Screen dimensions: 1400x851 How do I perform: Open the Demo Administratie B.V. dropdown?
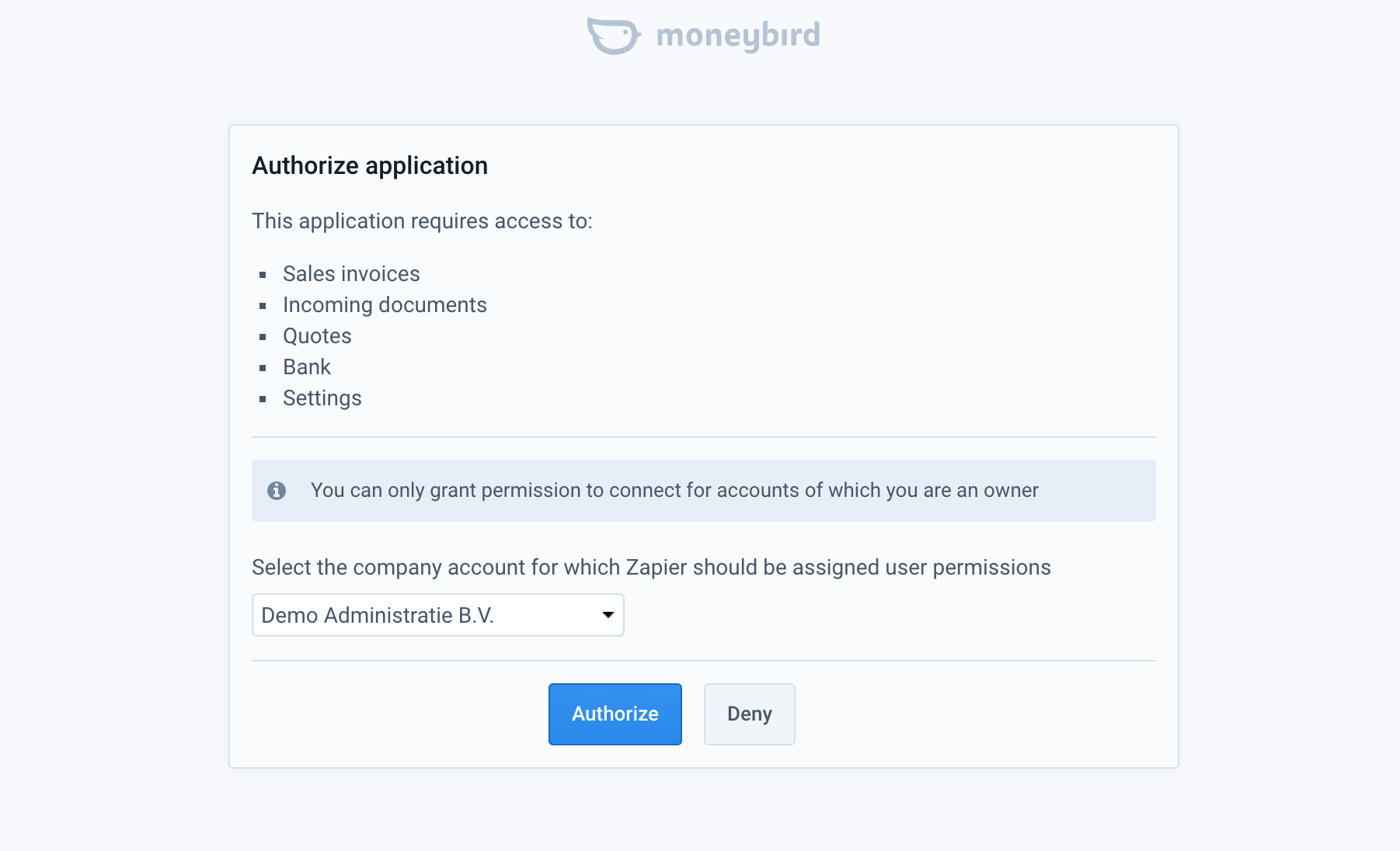click(438, 615)
